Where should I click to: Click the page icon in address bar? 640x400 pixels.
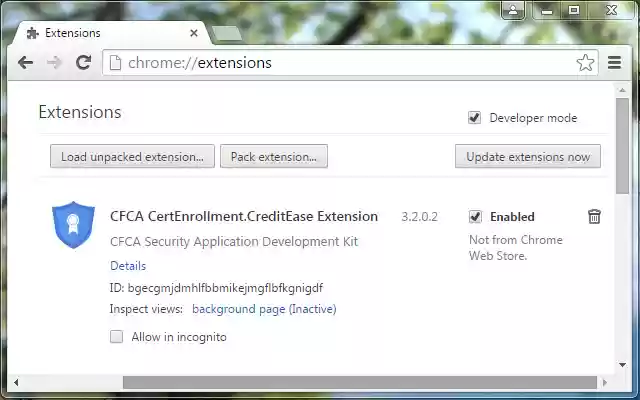pos(116,63)
